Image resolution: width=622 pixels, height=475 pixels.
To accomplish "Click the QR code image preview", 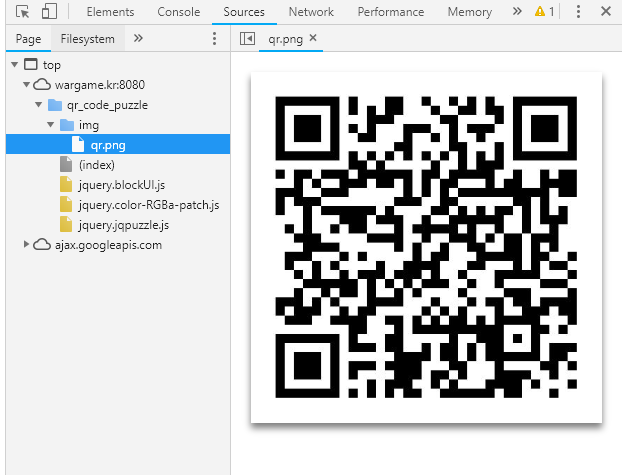I will pos(426,247).
